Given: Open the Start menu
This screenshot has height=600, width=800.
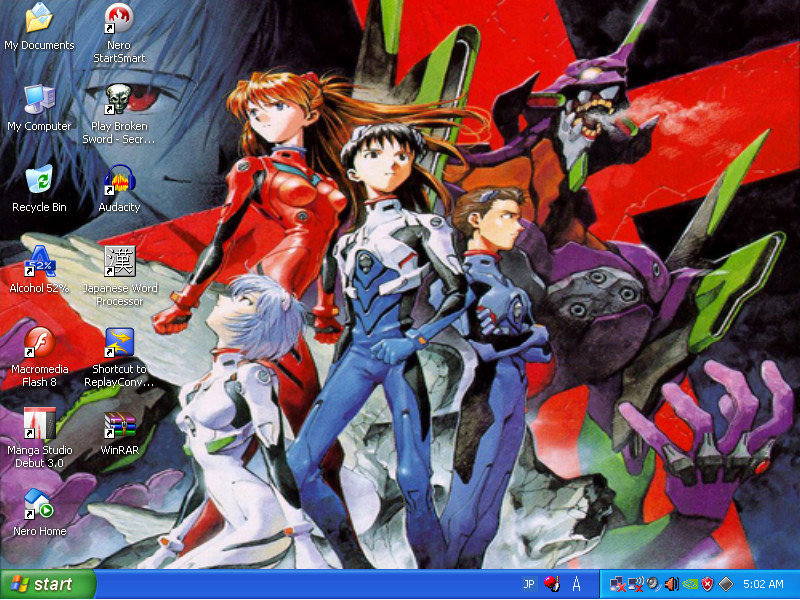Looking at the screenshot, I should [48, 584].
